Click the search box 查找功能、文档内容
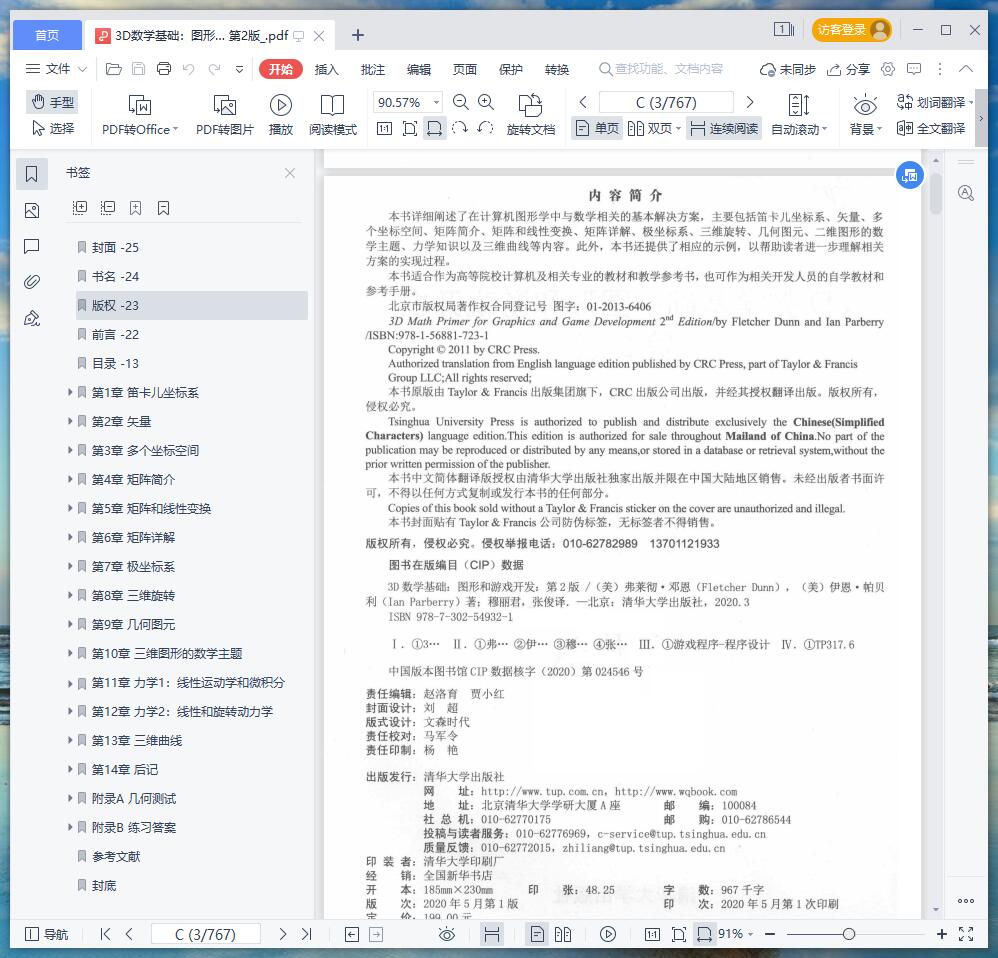998x958 pixels. pyautogui.click(x=662, y=69)
